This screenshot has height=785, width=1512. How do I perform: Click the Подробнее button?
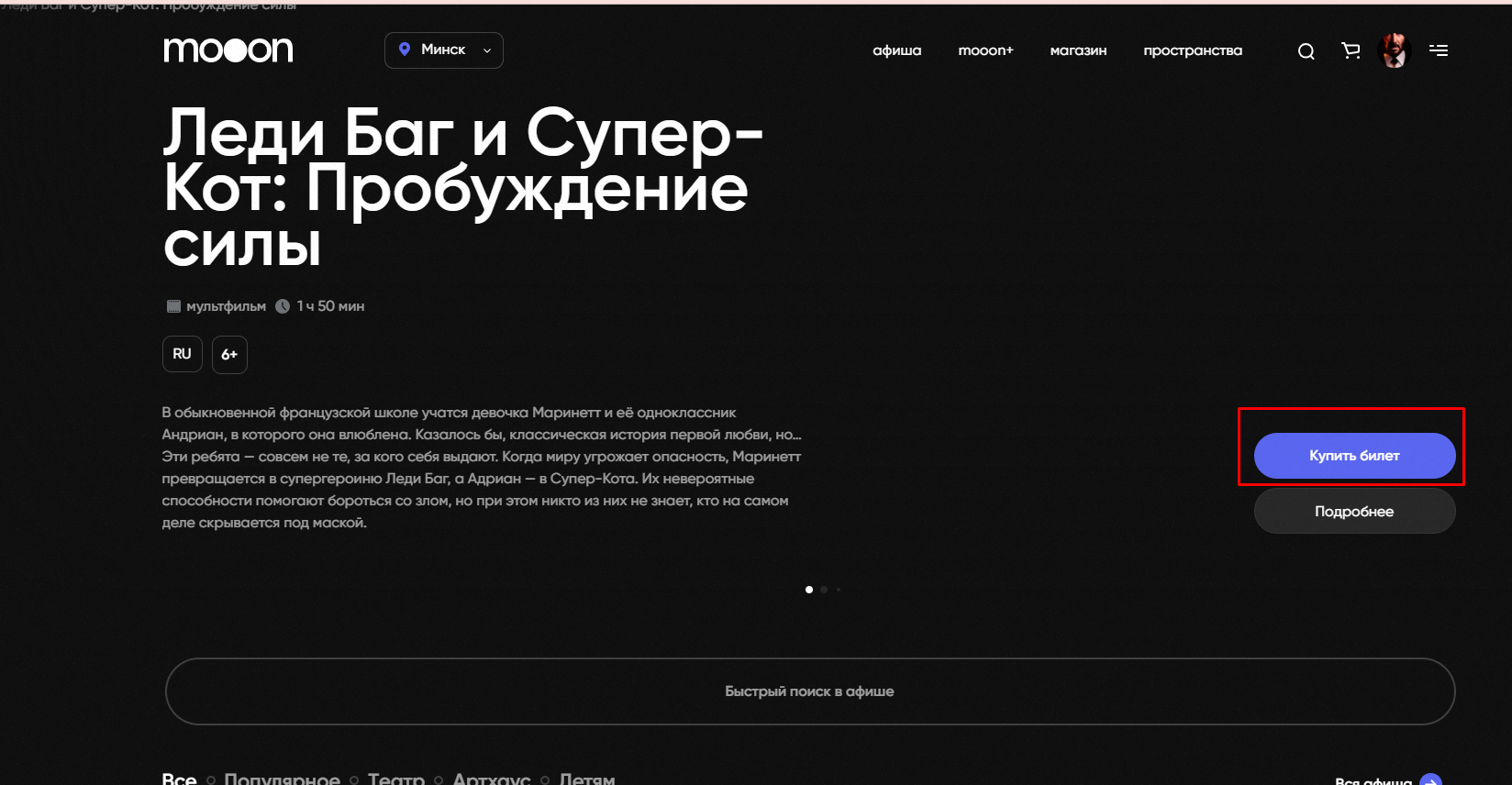[x=1354, y=511]
